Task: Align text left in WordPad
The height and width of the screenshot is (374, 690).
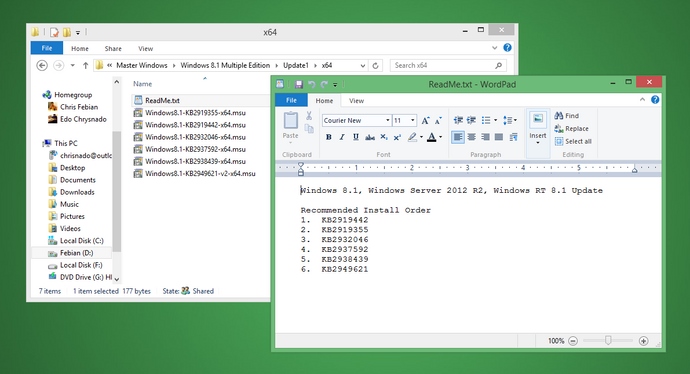Action: (458, 137)
